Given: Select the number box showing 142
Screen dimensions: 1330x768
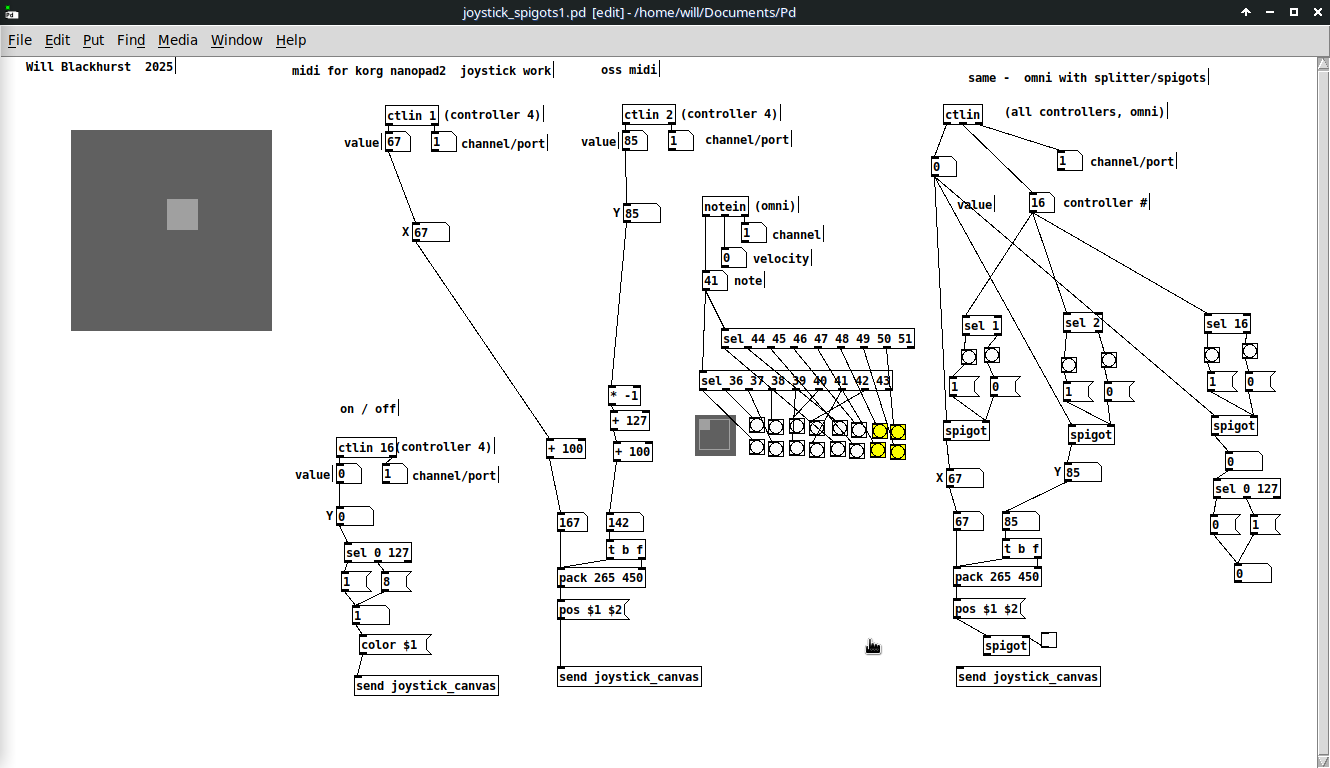Looking at the screenshot, I should [x=624, y=522].
